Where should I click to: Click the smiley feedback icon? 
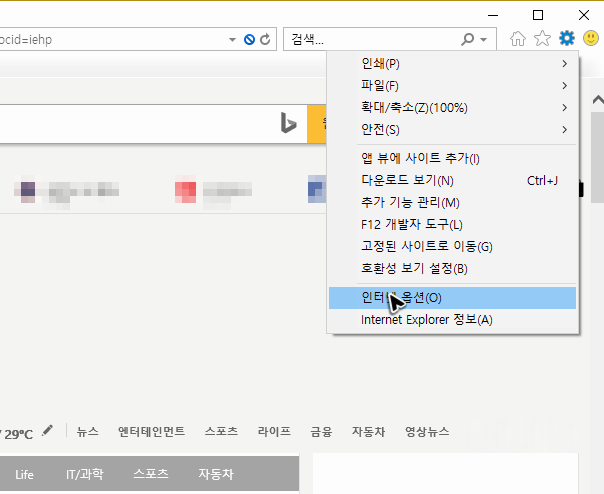tap(591, 38)
